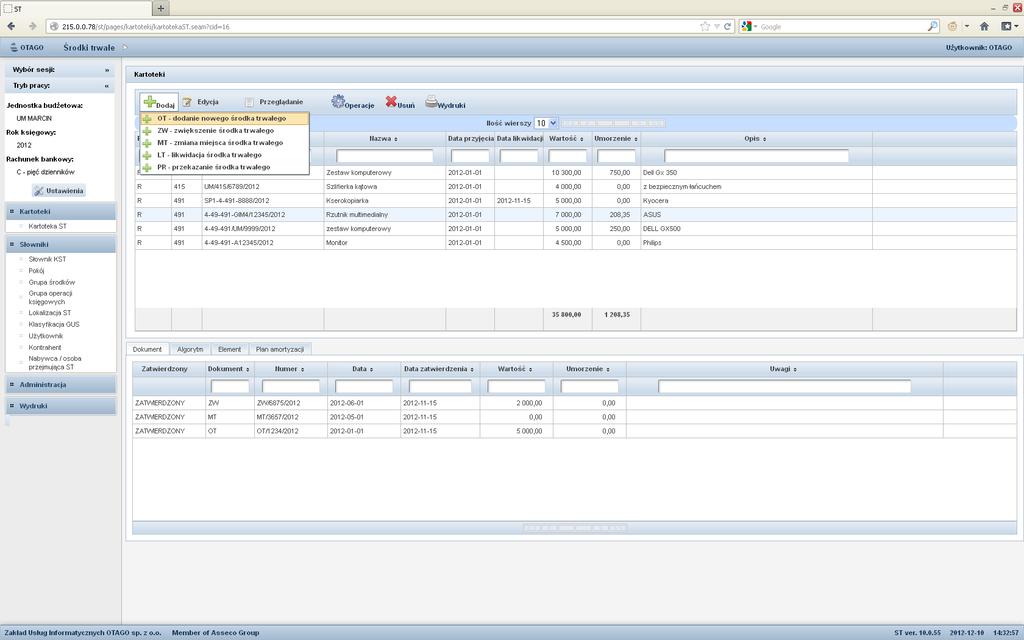
Task: Click the OTAGO logo icon in header
Action: (14, 47)
